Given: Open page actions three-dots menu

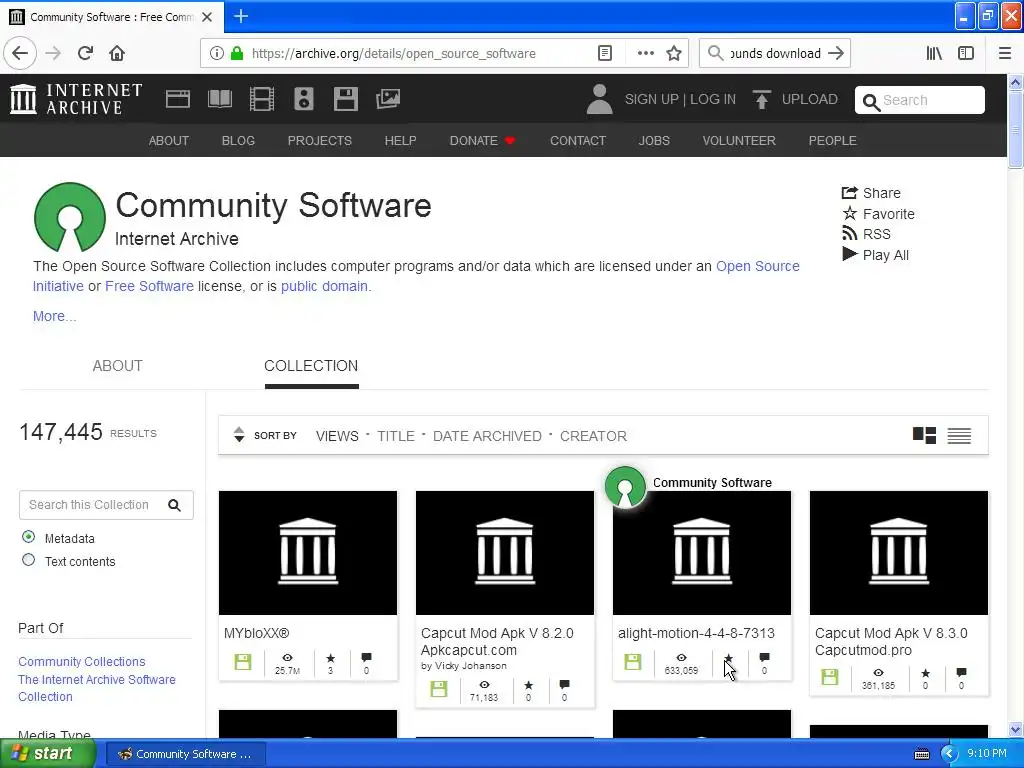Looking at the screenshot, I should pyautogui.click(x=645, y=53).
